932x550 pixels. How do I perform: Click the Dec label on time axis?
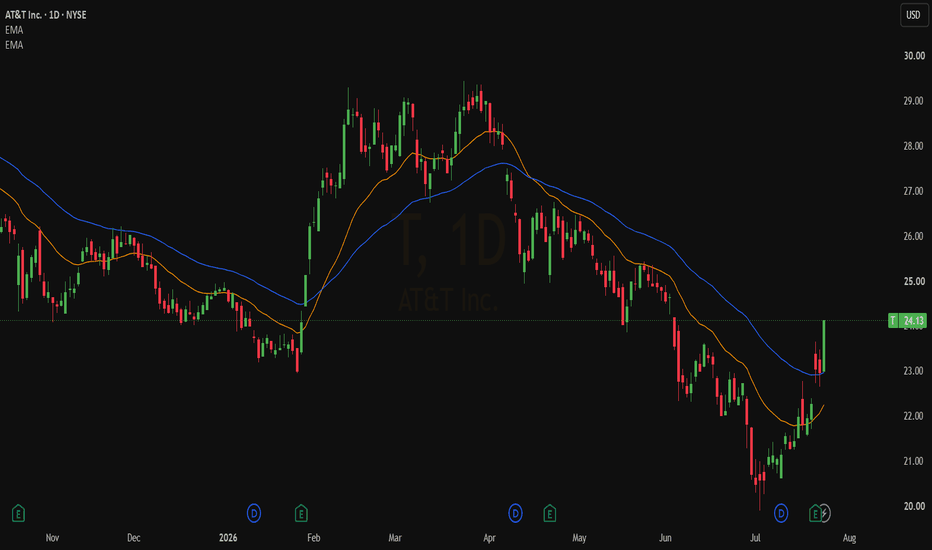(134, 538)
